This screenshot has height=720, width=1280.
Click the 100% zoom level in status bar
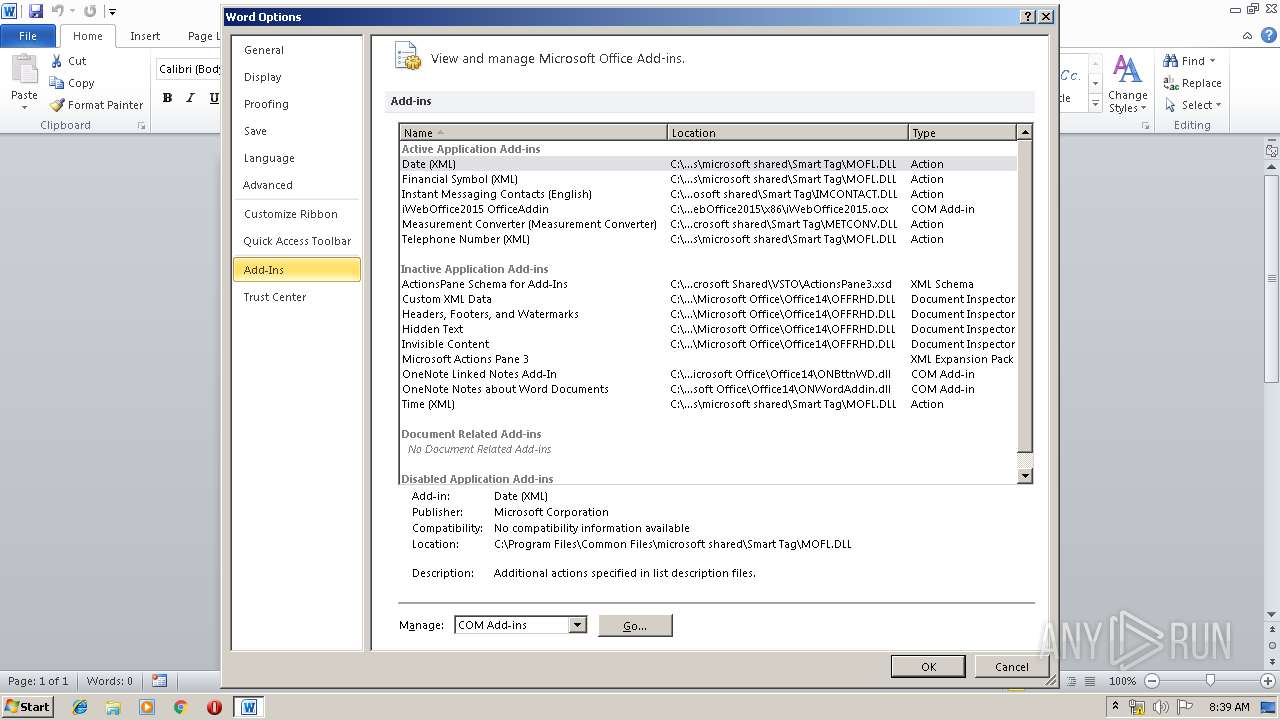click(x=1123, y=681)
